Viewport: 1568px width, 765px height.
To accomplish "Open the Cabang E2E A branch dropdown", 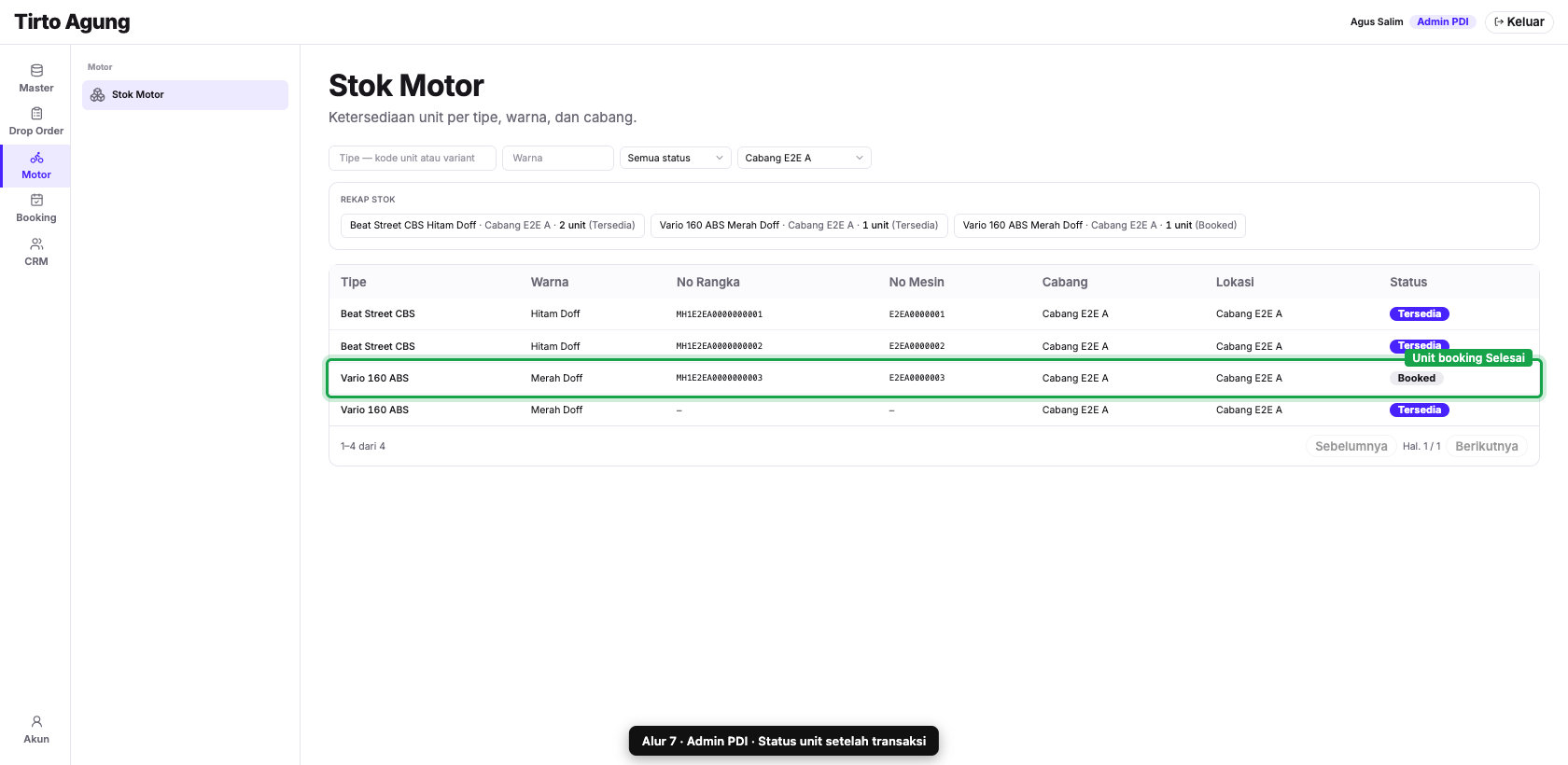I will [805, 158].
